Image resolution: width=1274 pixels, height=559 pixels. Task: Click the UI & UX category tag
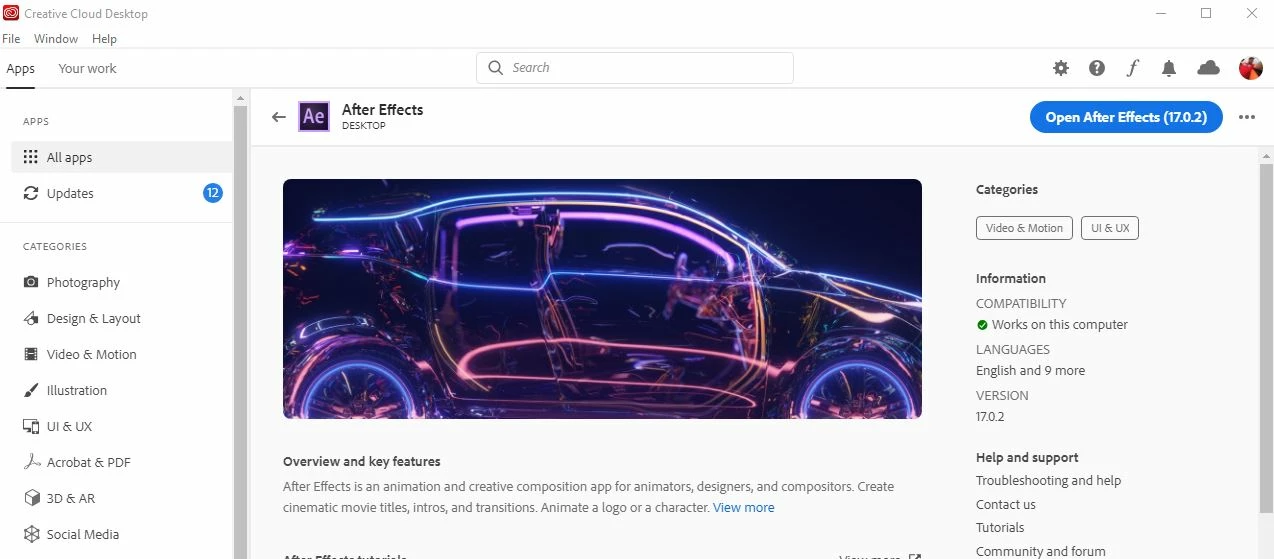tap(1110, 228)
